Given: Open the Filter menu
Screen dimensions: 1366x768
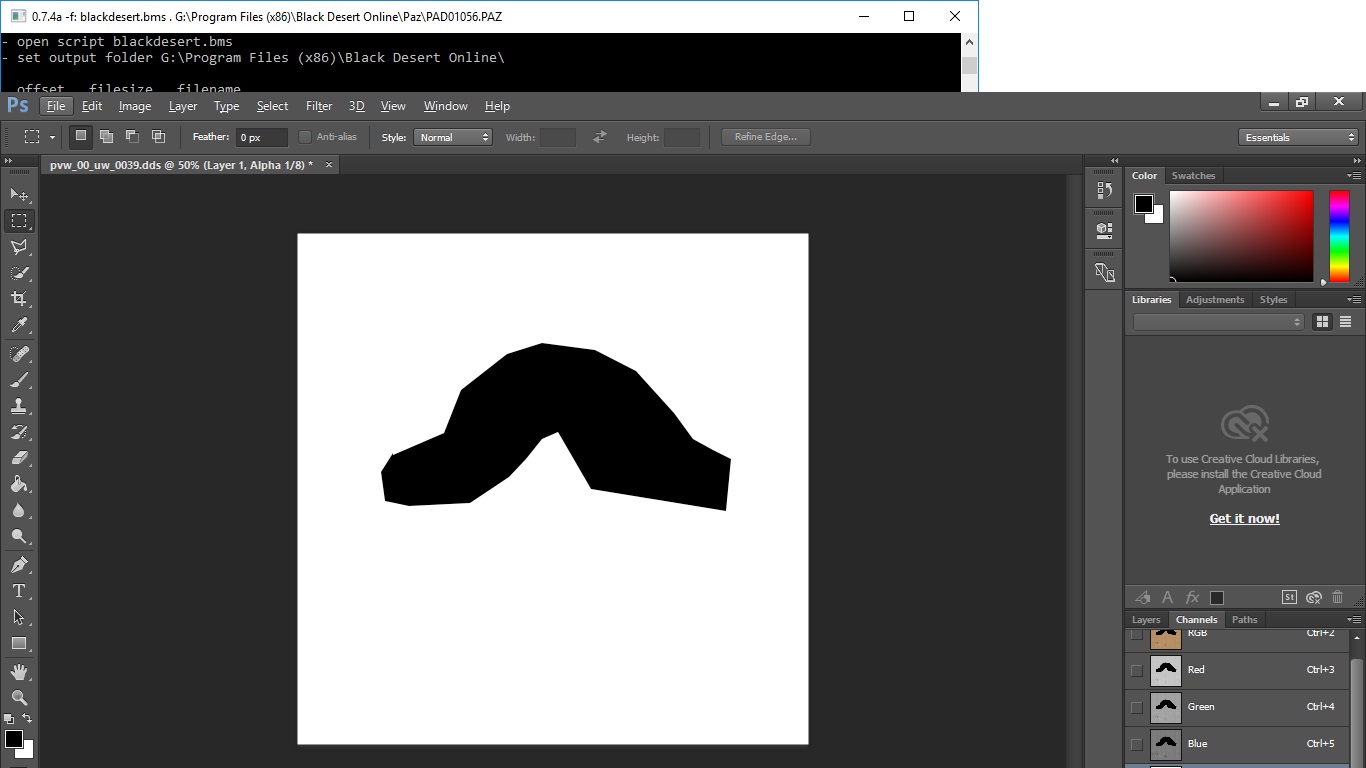Looking at the screenshot, I should (x=319, y=106).
